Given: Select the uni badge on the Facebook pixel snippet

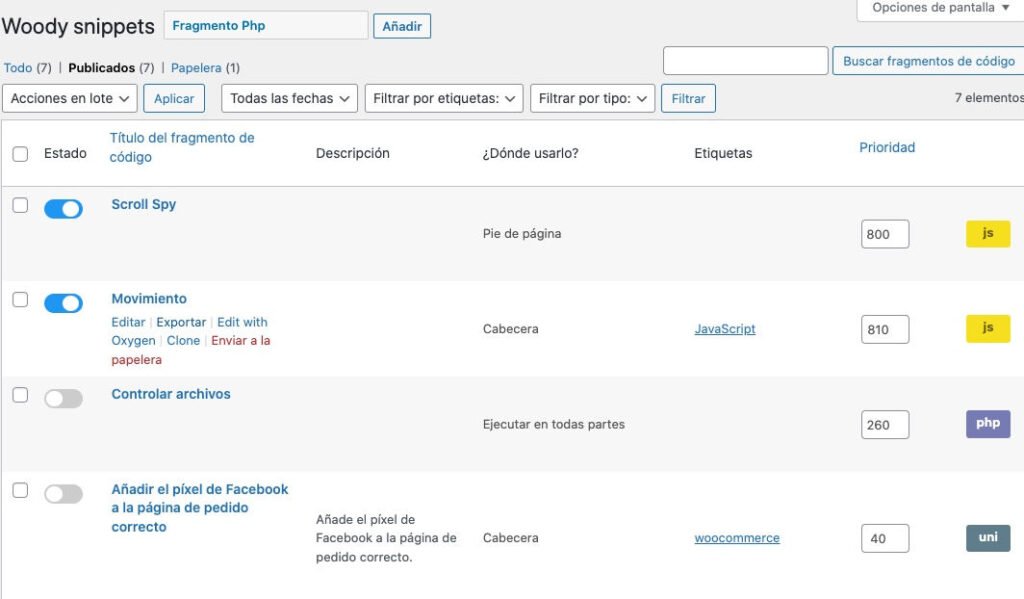Looking at the screenshot, I should point(988,537).
